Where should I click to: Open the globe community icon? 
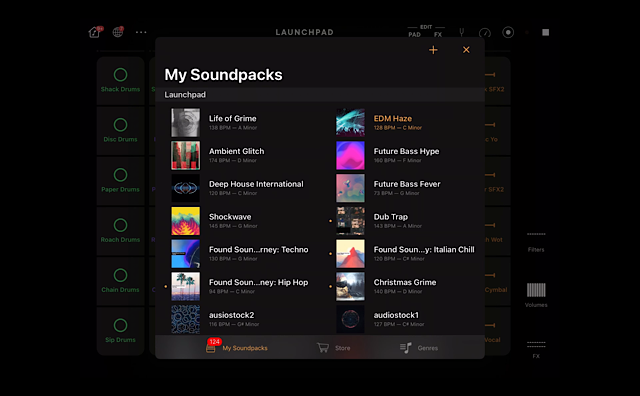click(x=118, y=32)
